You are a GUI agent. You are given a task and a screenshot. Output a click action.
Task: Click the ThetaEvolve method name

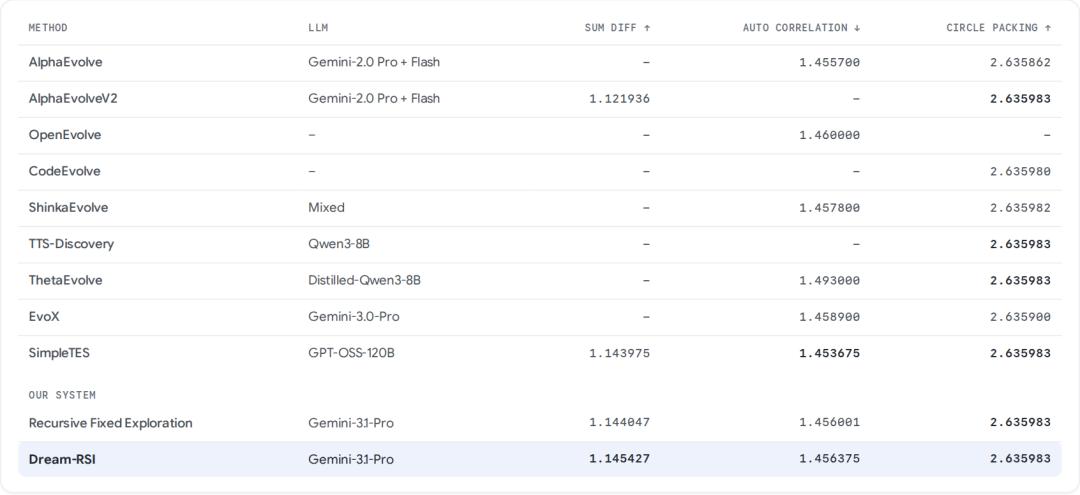point(65,280)
